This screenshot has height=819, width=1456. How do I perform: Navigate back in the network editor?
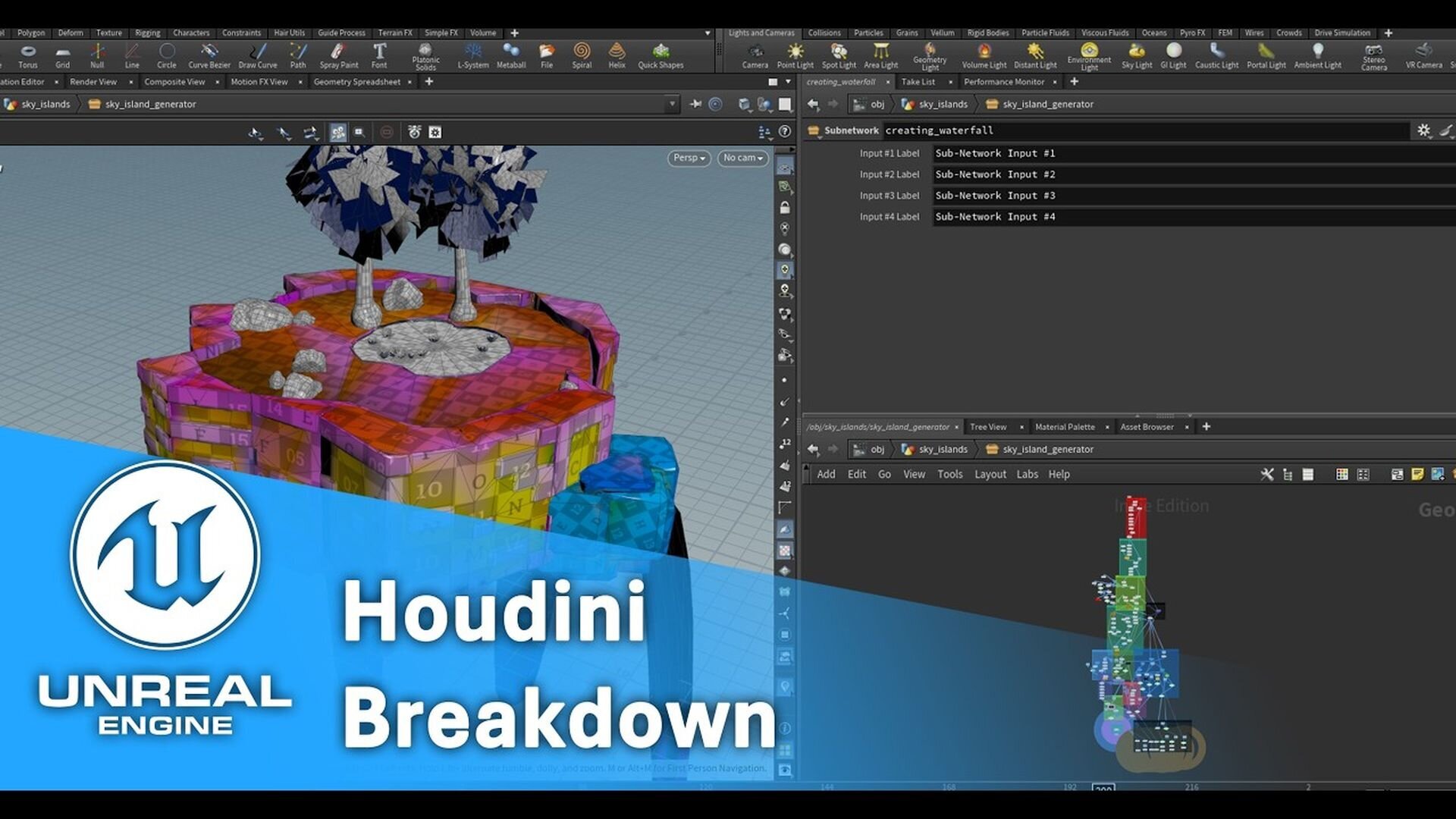pyautogui.click(x=813, y=449)
